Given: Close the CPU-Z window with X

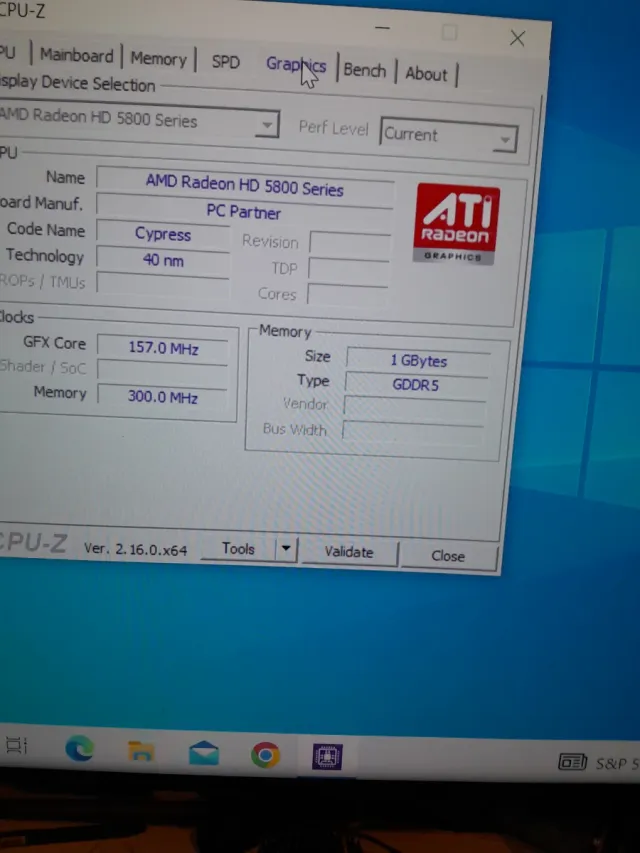Looking at the screenshot, I should click(517, 38).
